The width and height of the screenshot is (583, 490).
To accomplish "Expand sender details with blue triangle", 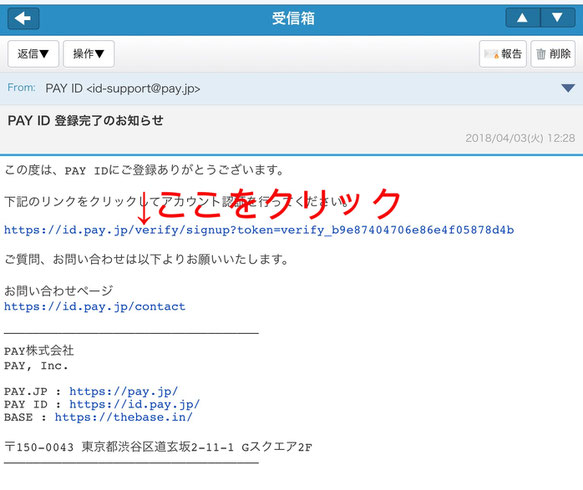I will click(x=568, y=88).
